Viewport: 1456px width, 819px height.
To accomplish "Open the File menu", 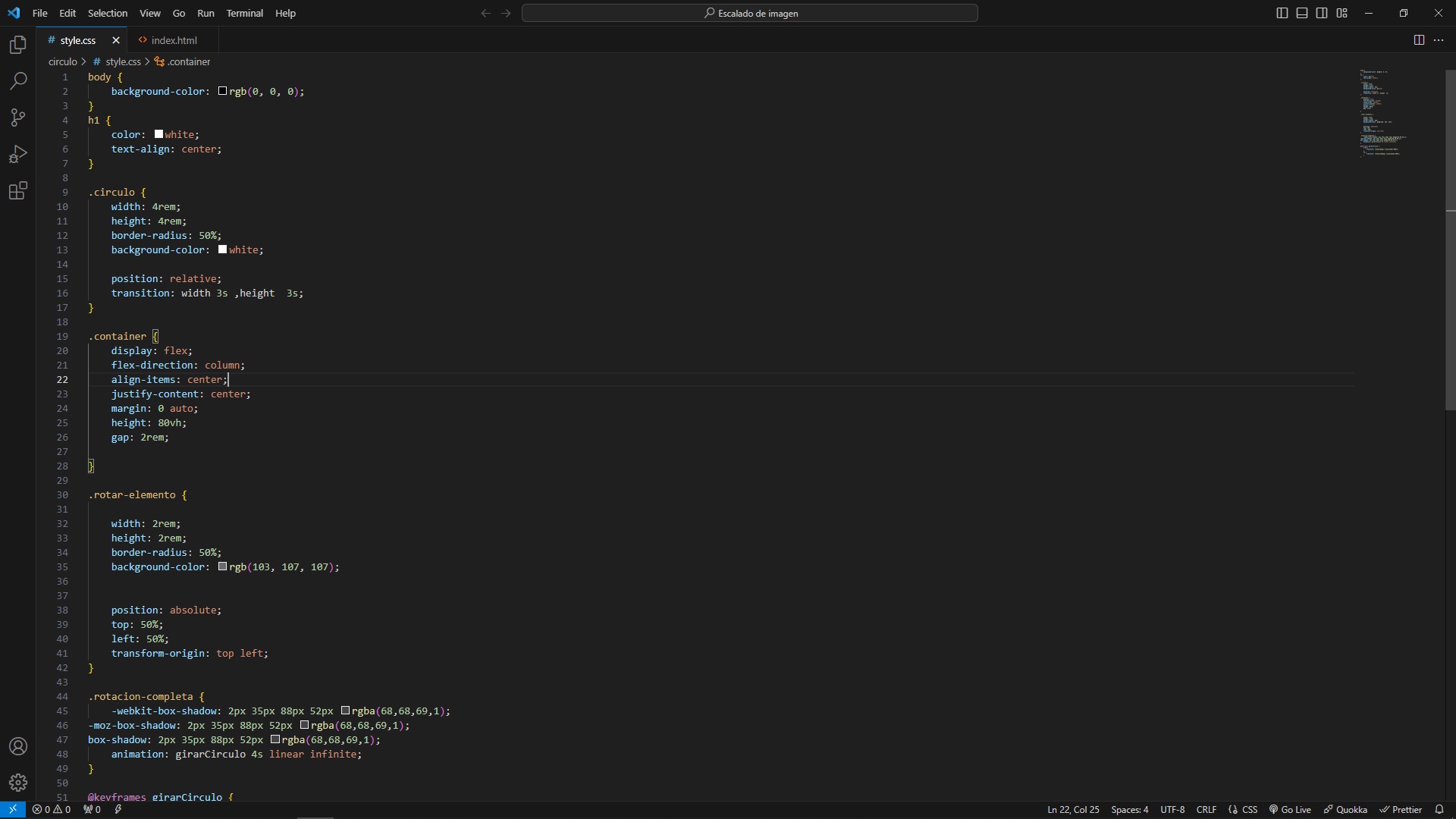I will click(40, 13).
